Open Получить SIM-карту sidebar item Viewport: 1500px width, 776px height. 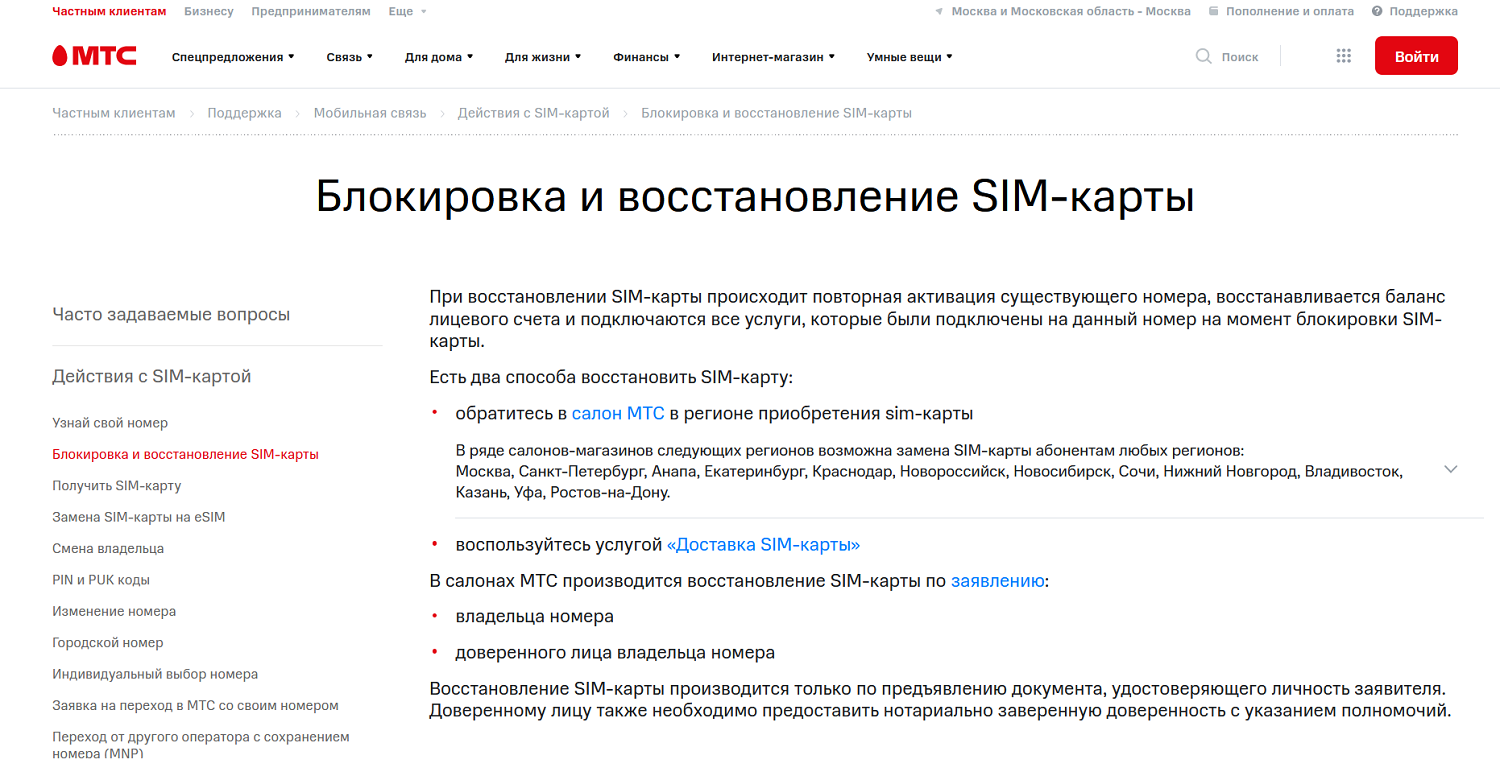tap(117, 486)
